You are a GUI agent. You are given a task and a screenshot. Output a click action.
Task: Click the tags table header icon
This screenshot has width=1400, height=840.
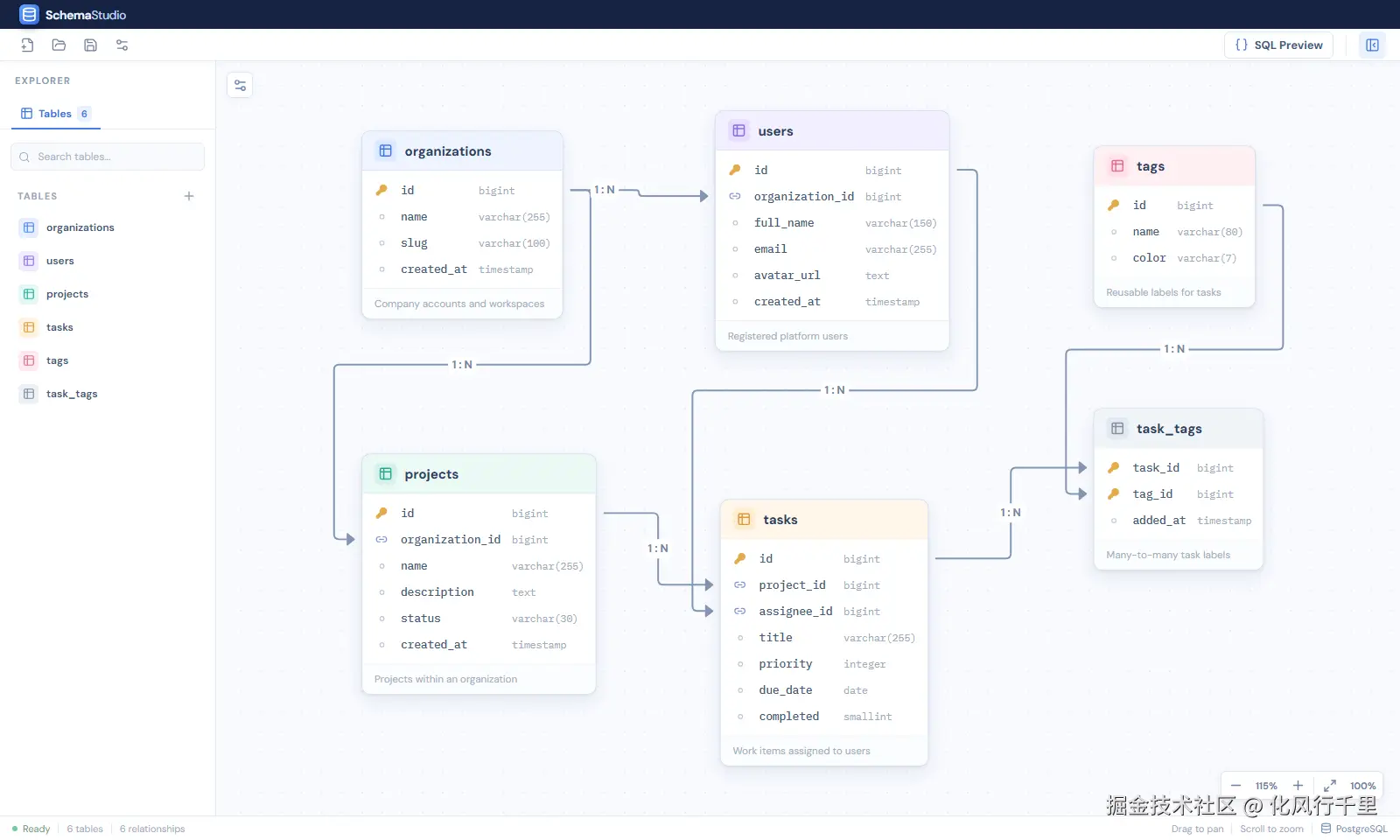[1117, 165]
